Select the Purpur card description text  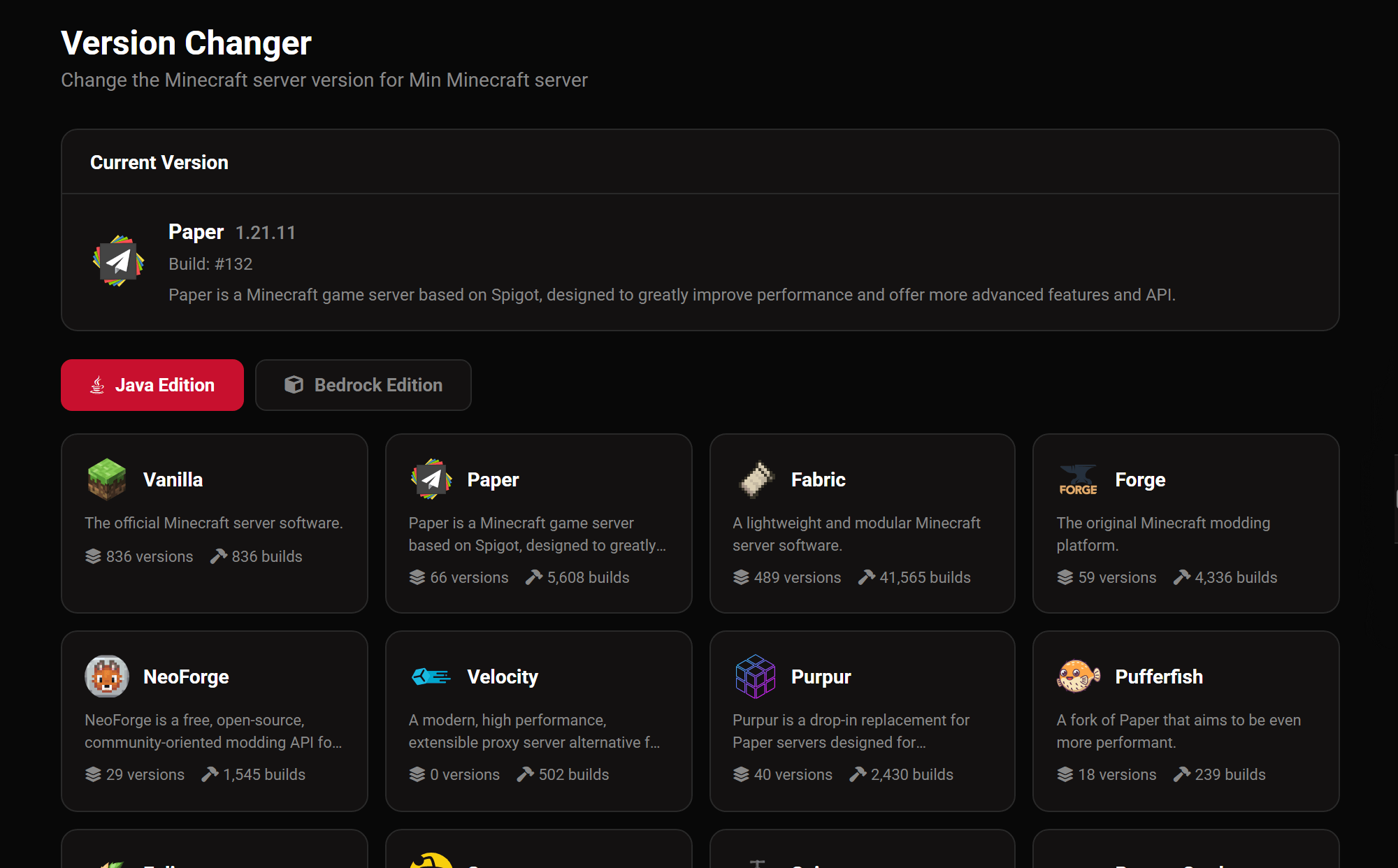pos(851,731)
